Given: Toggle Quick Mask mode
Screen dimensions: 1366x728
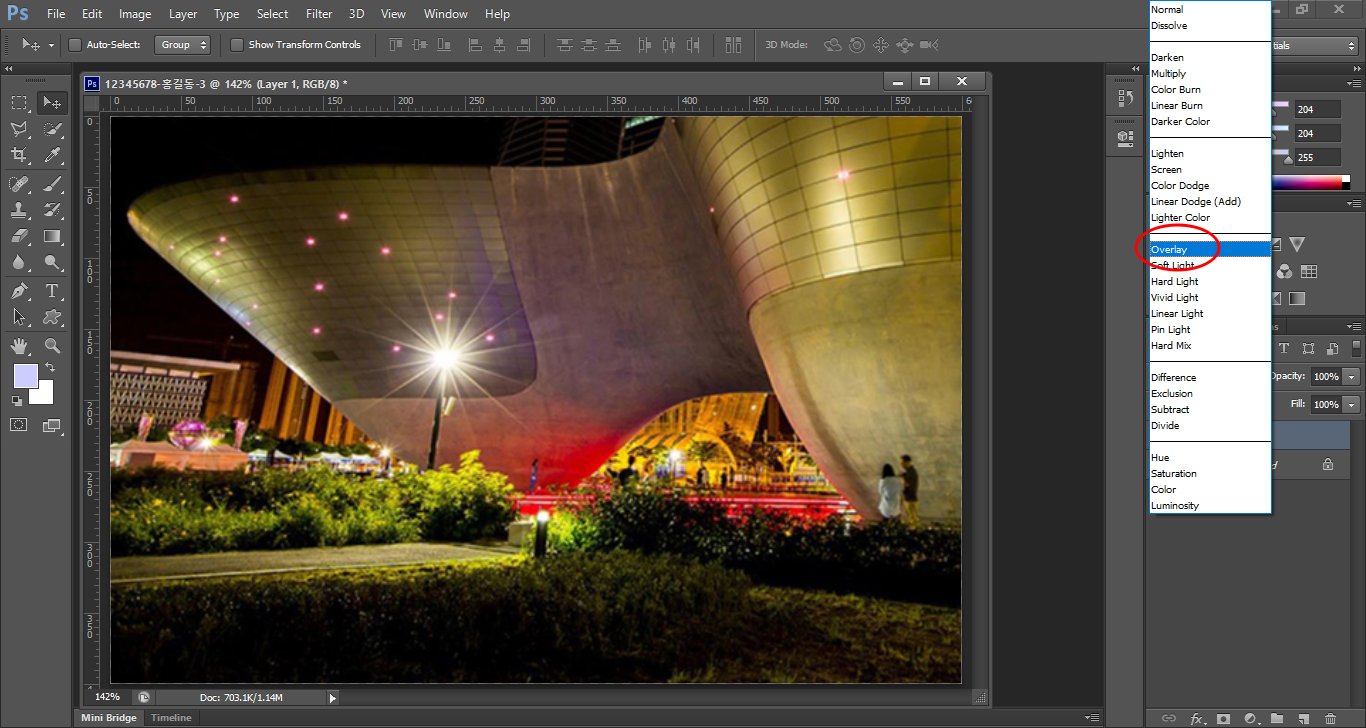Looking at the screenshot, I should point(19,425).
